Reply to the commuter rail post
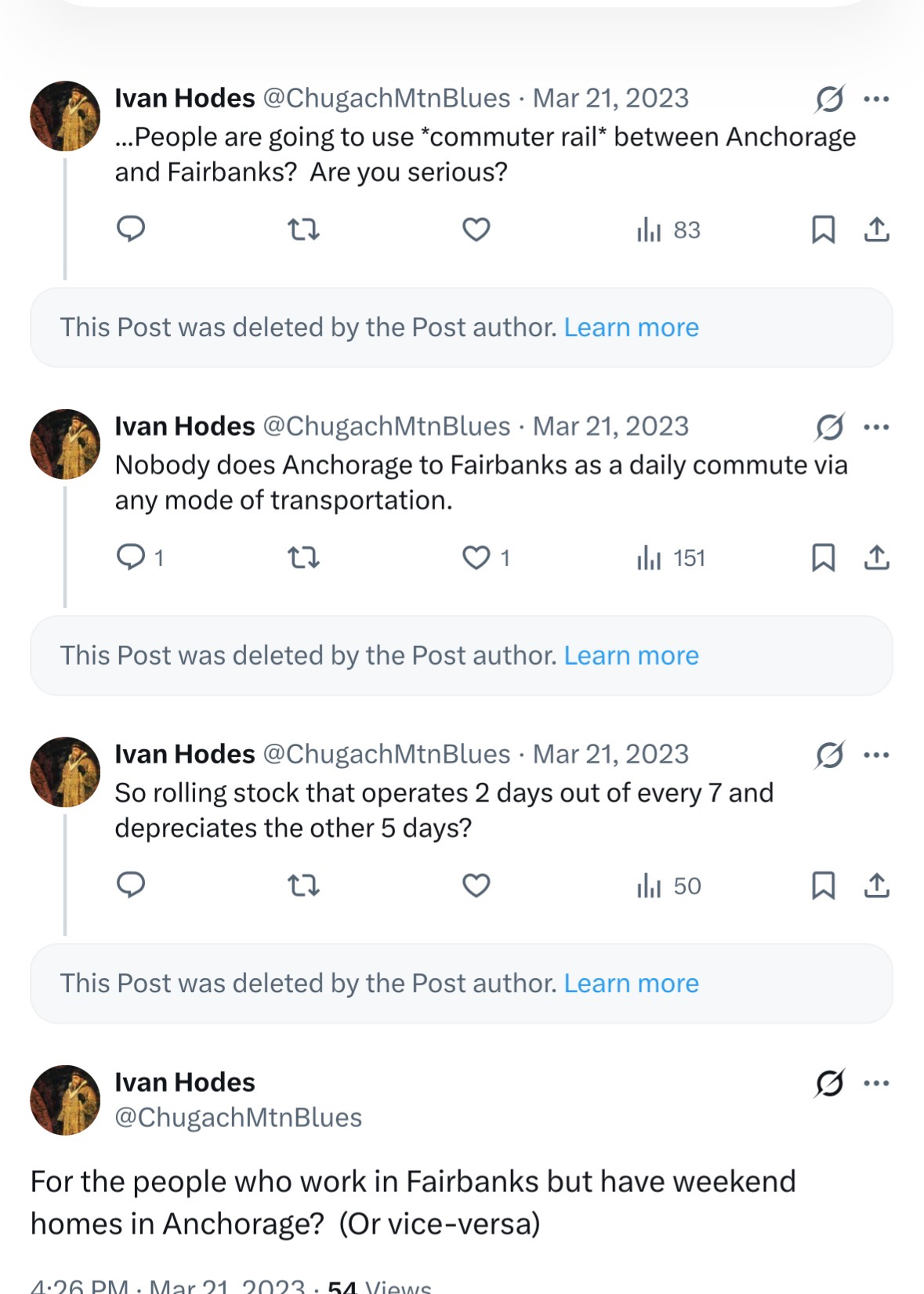Screen dimensions: 924x1294 point(131,229)
